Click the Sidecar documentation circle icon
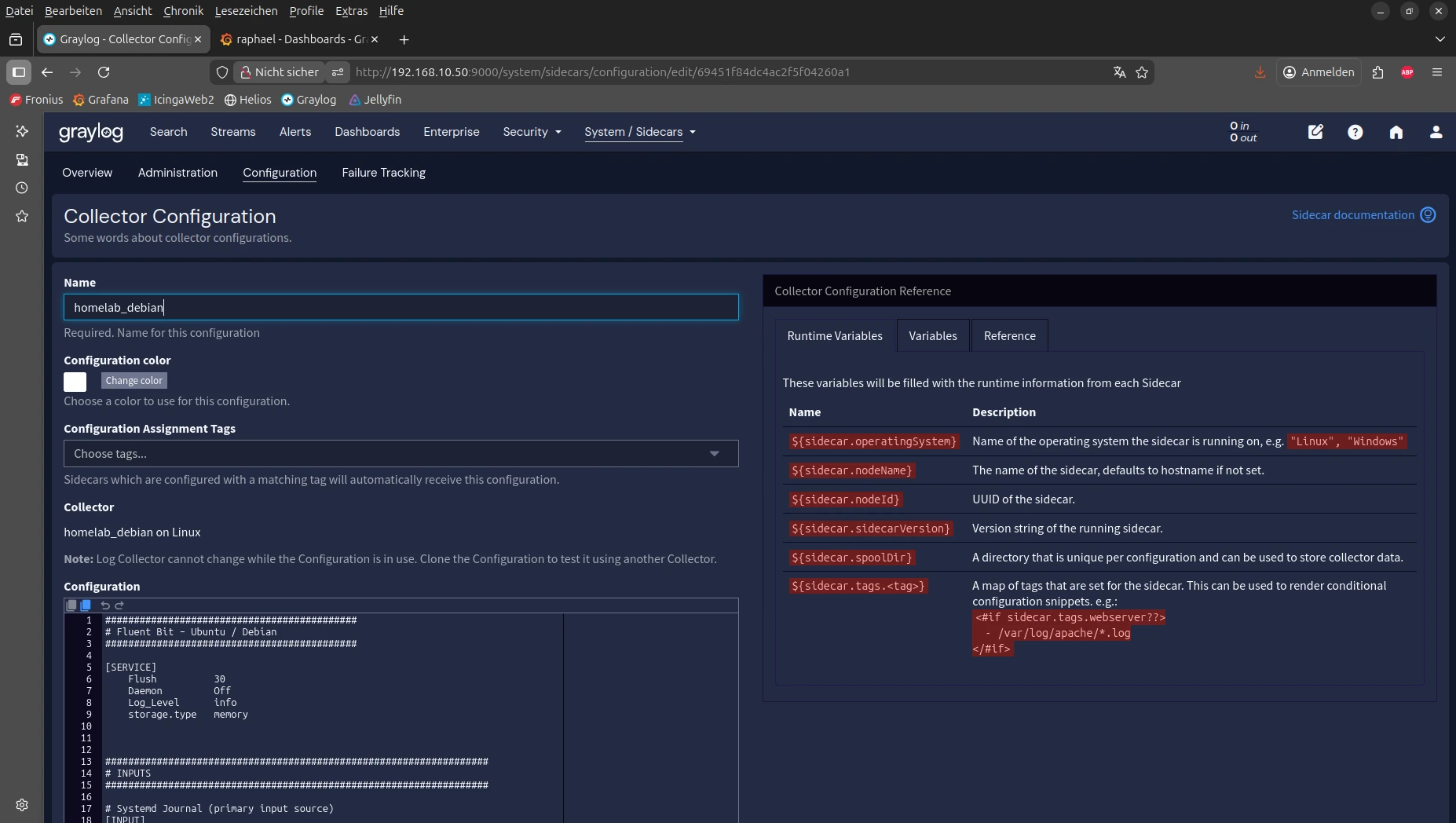 tap(1428, 215)
